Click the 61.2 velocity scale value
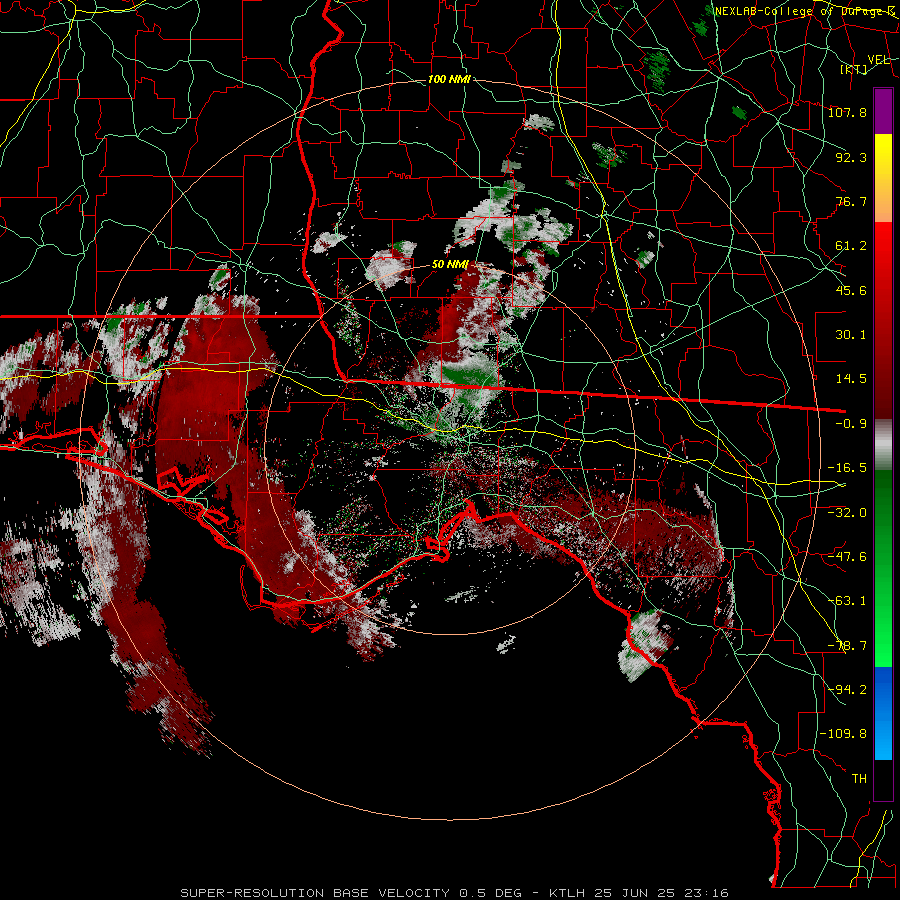This screenshot has height=900, width=900. coord(851,246)
